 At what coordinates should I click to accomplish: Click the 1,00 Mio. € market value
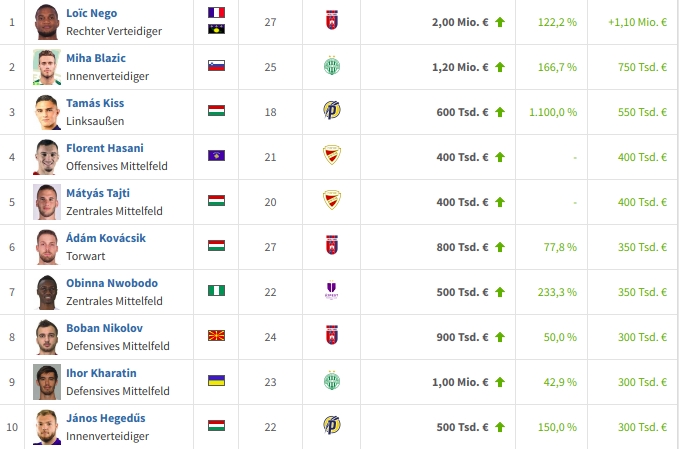click(x=460, y=382)
